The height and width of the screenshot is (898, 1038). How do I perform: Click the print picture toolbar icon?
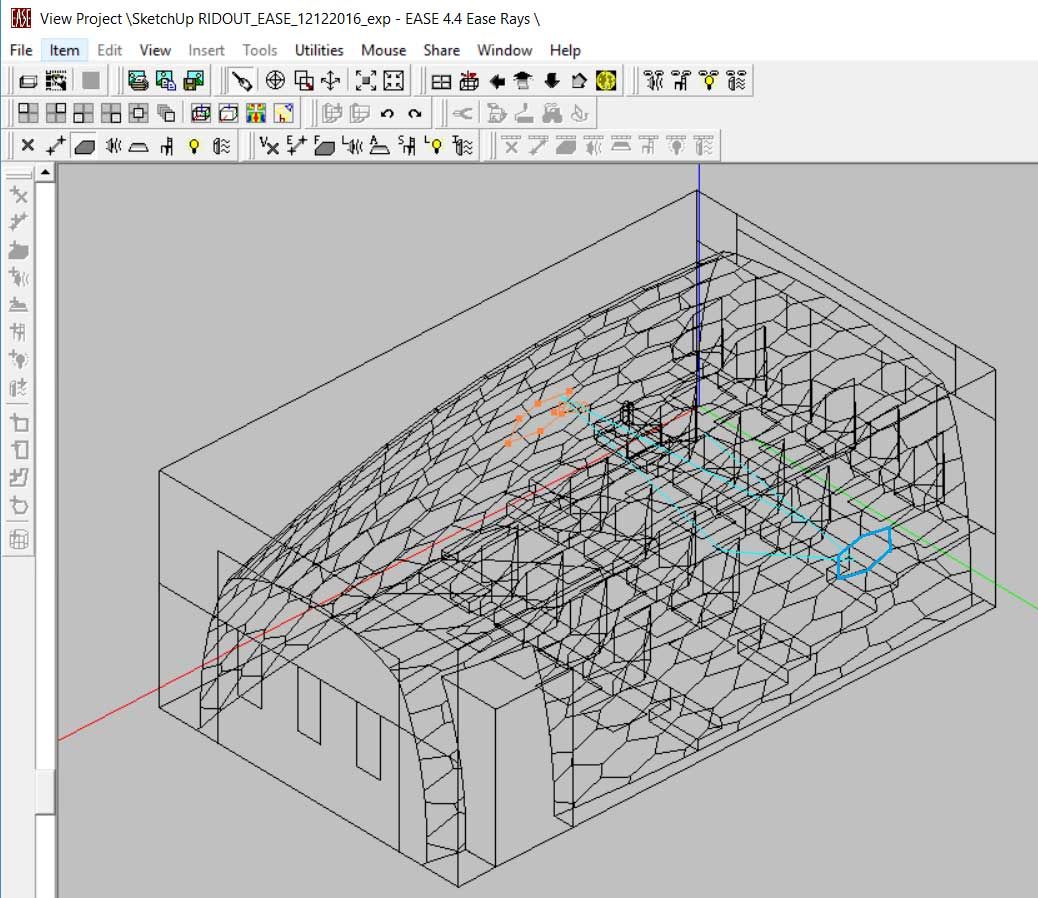tap(138, 81)
